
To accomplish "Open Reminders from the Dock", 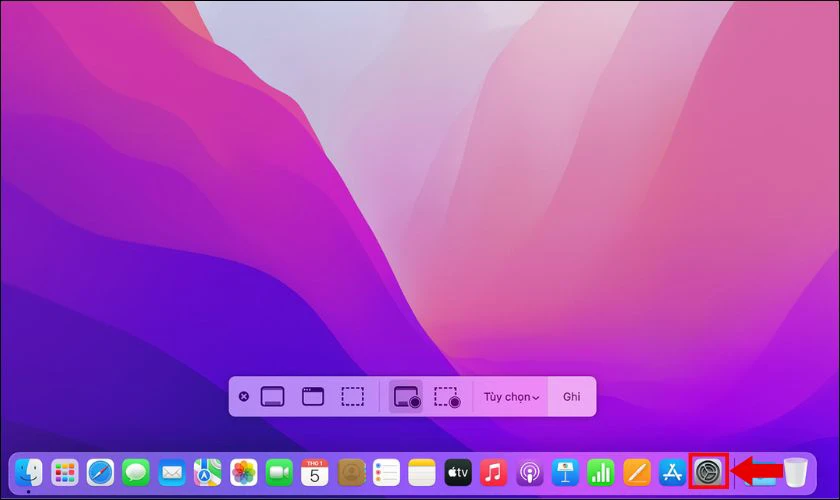I will tap(386, 473).
